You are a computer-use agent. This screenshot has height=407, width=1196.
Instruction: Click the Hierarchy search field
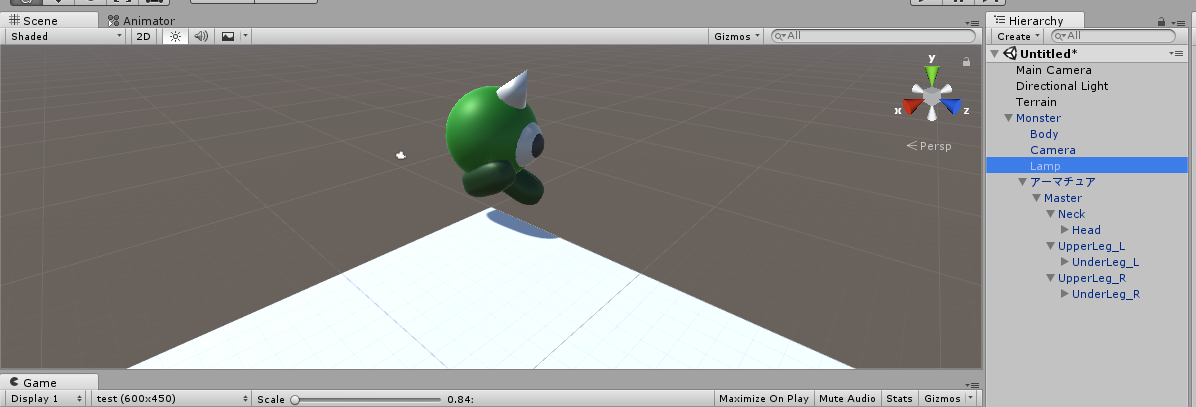pos(1114,36)
